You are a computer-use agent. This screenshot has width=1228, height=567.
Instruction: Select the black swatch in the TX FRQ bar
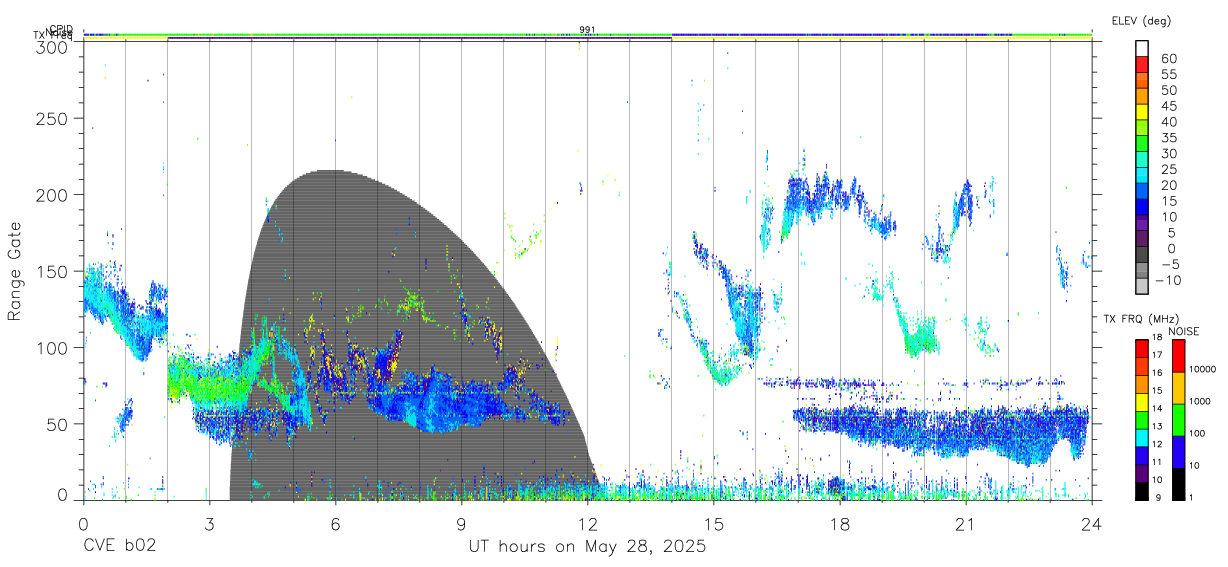[1141, 489]
